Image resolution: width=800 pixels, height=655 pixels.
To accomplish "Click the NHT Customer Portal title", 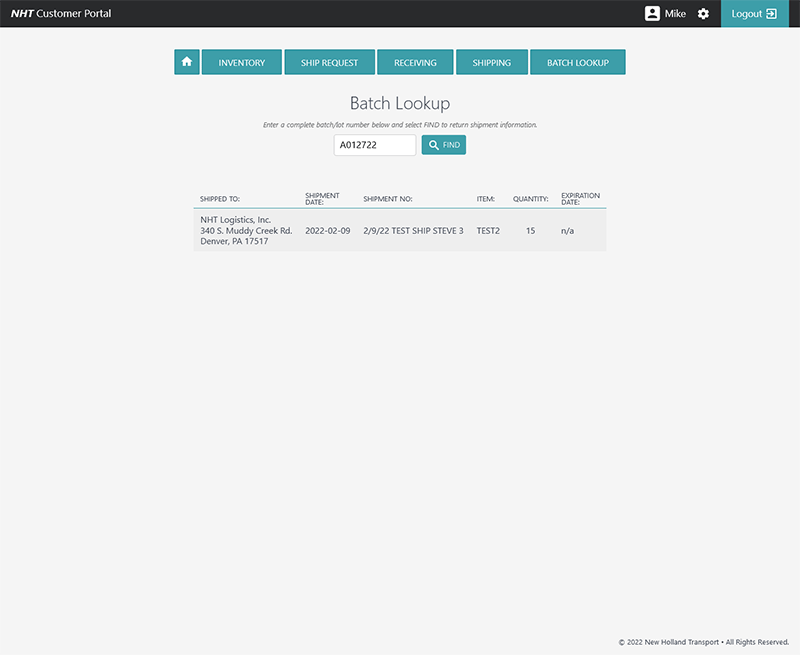I will [61, 14].
